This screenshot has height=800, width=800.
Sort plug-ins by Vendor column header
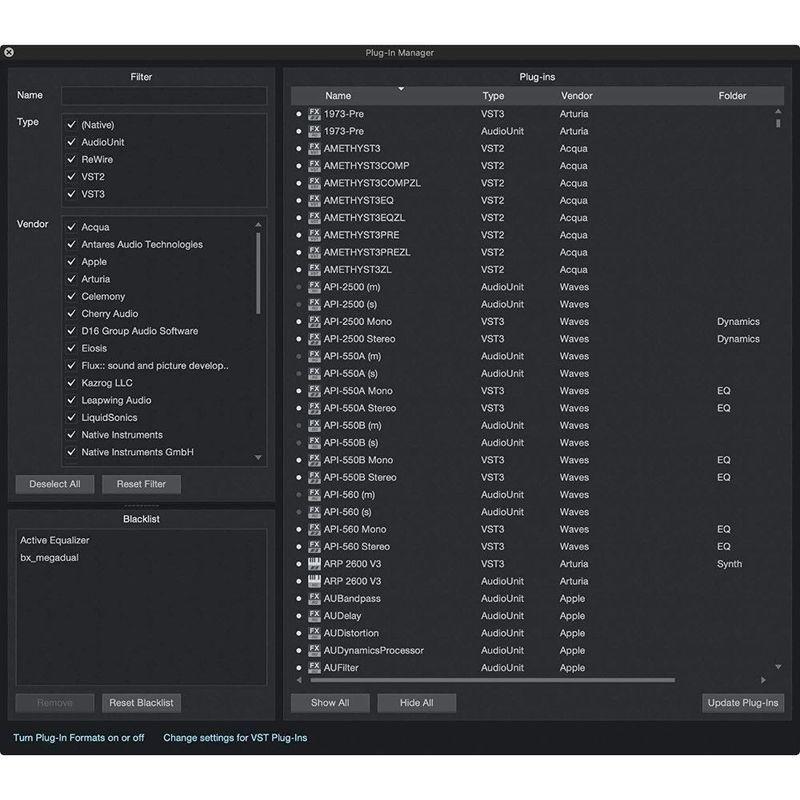(577, 96)
